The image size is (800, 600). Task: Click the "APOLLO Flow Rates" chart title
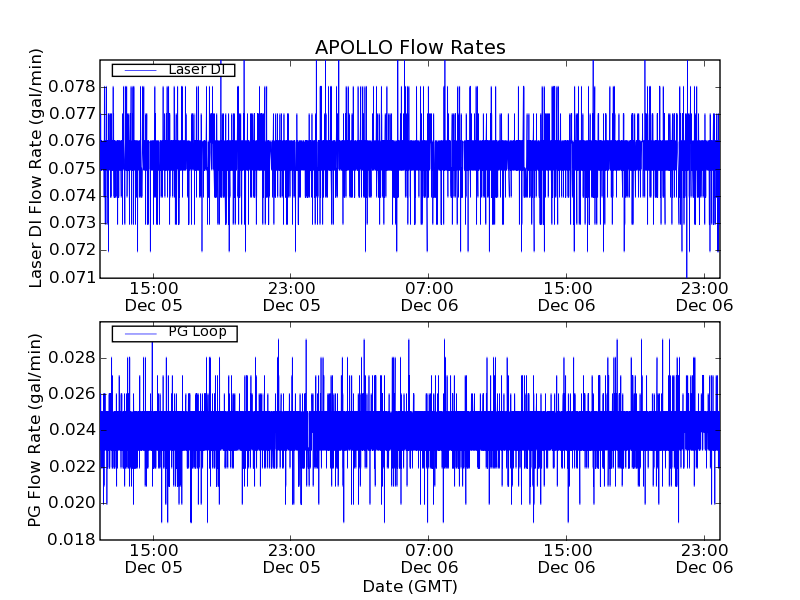pos(410,48)
